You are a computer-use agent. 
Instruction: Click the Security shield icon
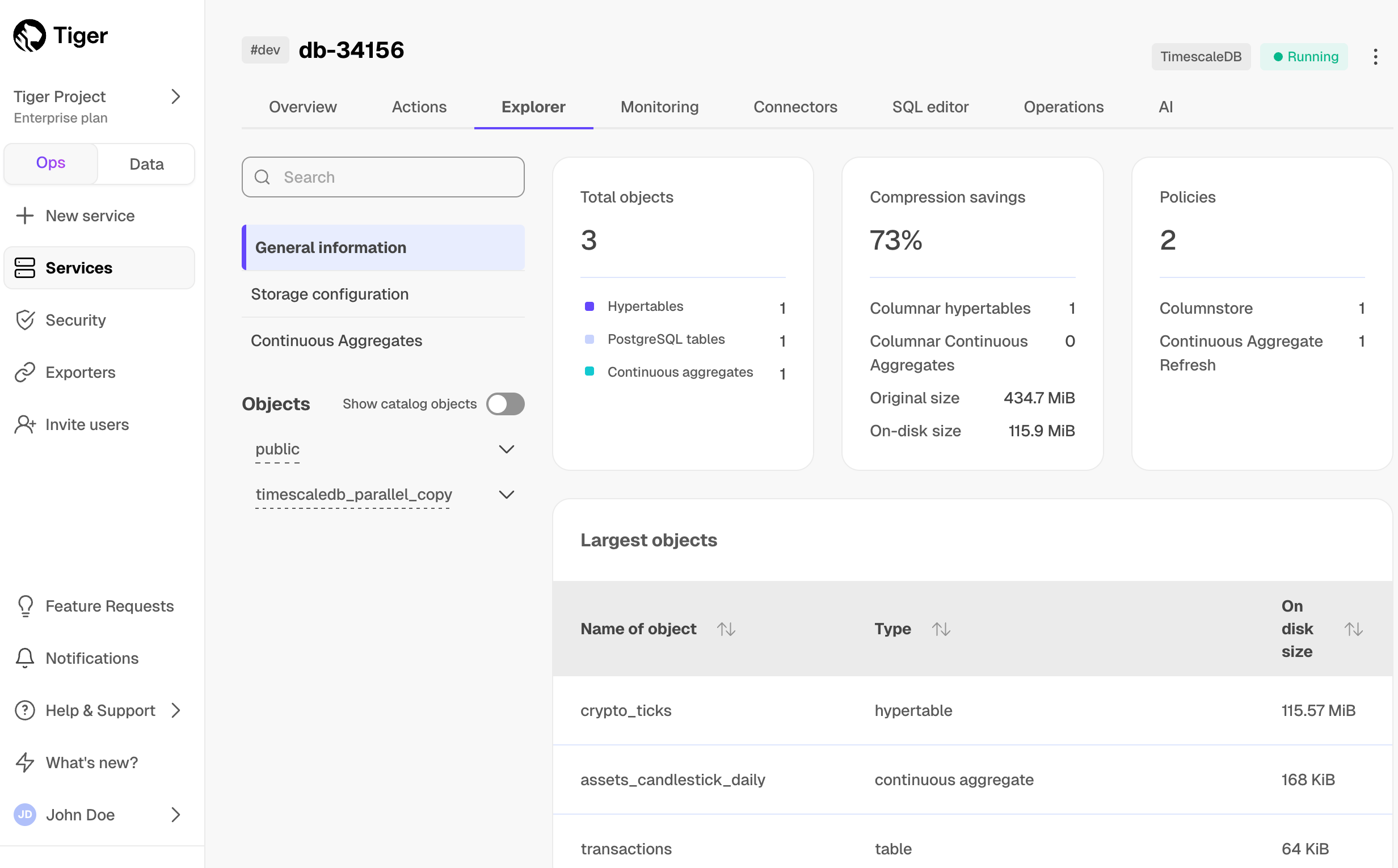tap(25, 321)
